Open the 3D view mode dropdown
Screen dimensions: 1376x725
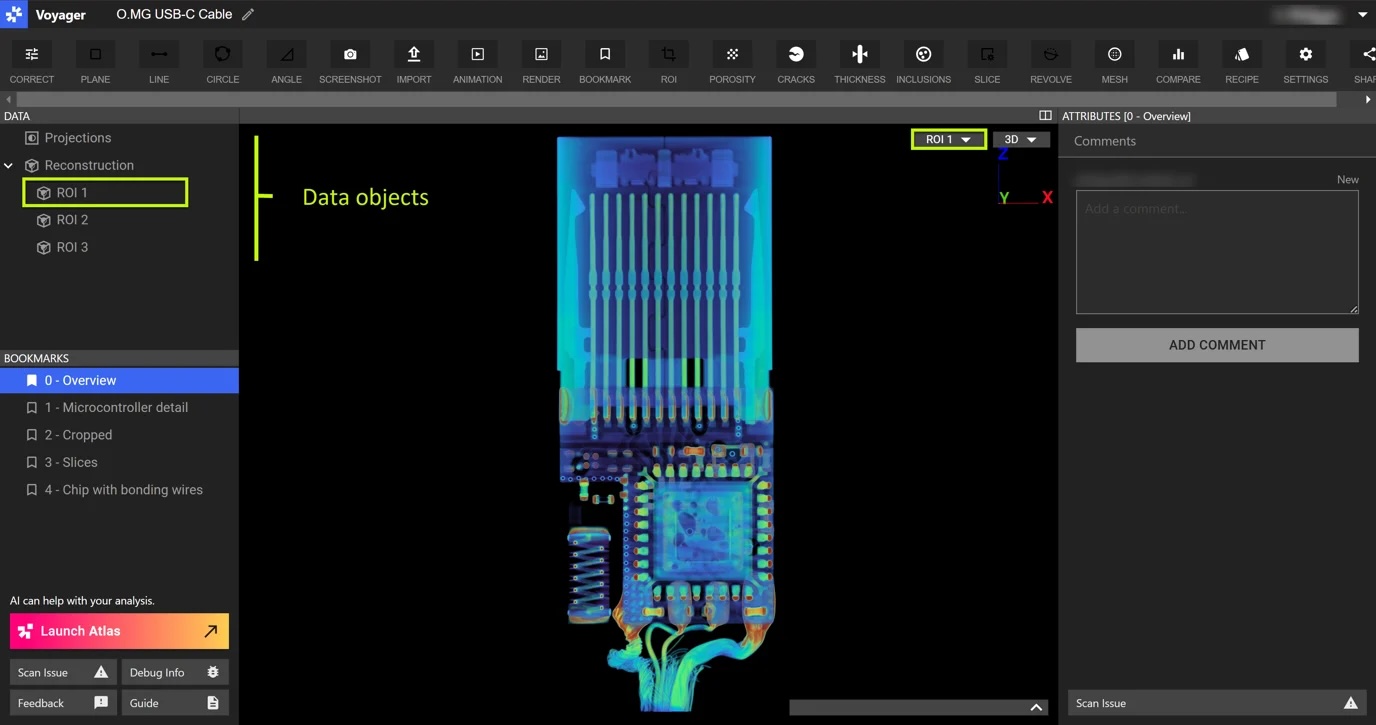pyautogui.click(x=1021, y=140)
